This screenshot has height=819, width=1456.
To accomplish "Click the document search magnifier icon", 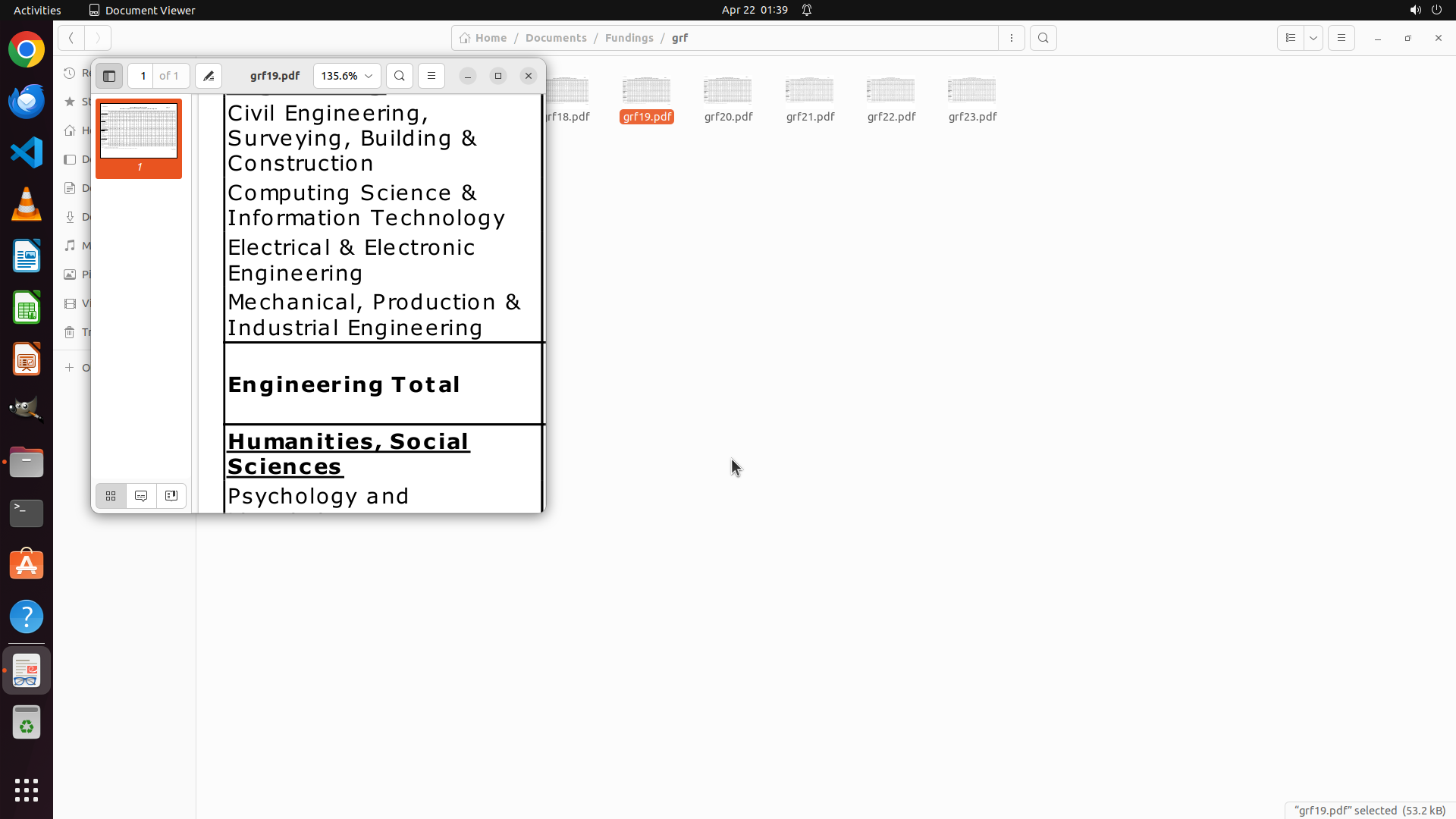I will click(400, 76).
